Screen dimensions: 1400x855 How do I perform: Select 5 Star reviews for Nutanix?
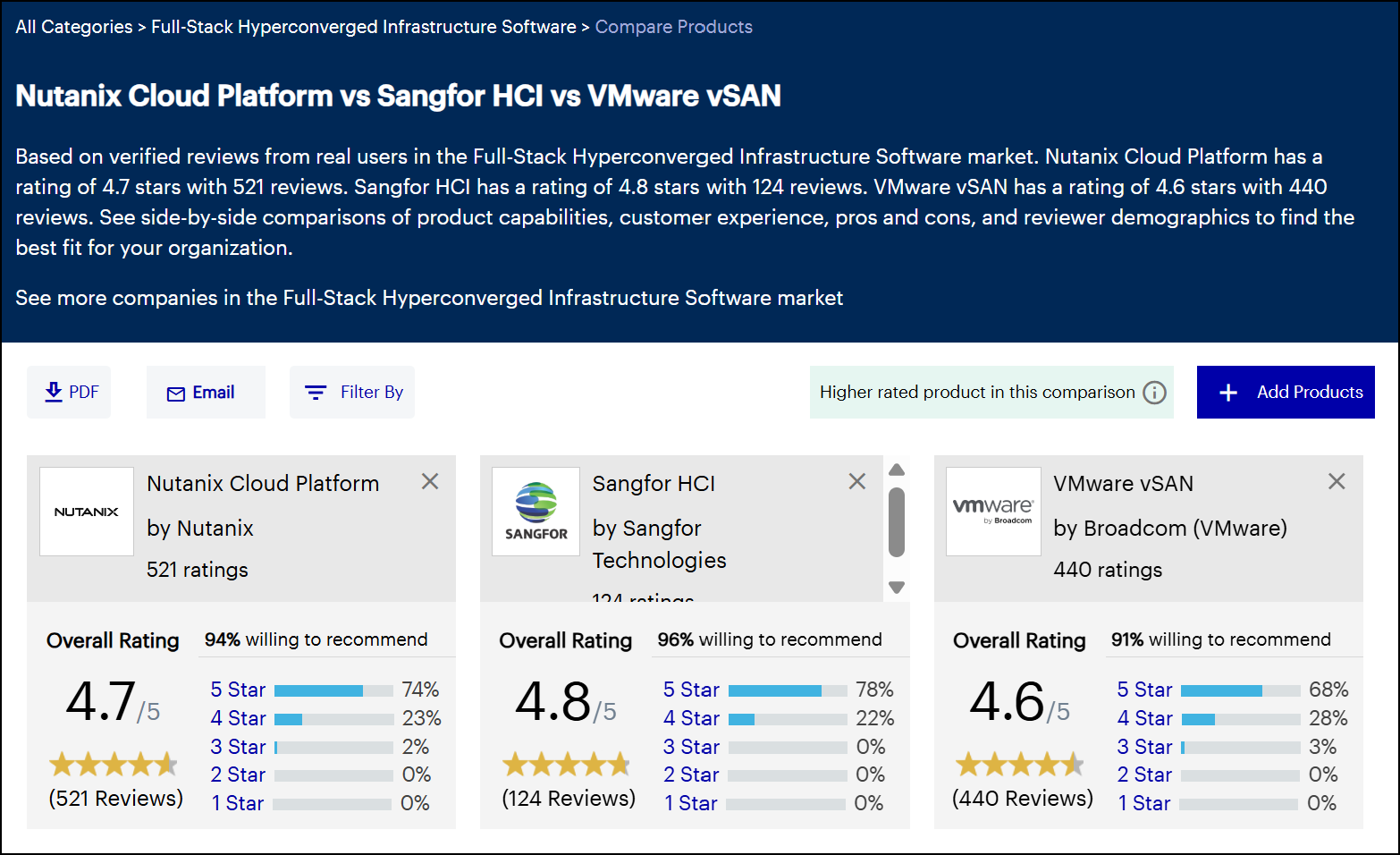click(238, 690)
